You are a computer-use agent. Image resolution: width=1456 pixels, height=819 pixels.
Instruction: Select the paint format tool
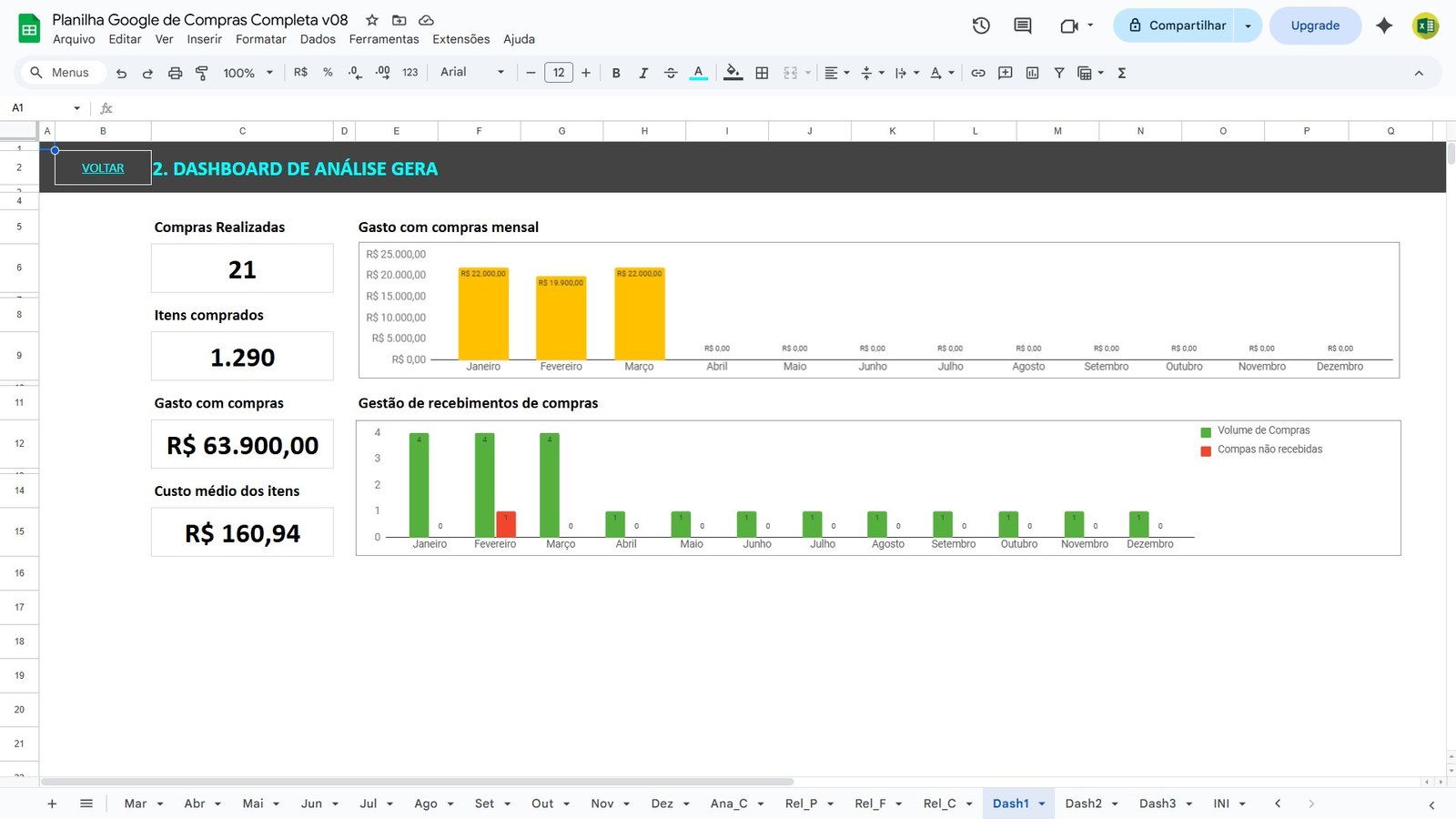tap(201, 72)
